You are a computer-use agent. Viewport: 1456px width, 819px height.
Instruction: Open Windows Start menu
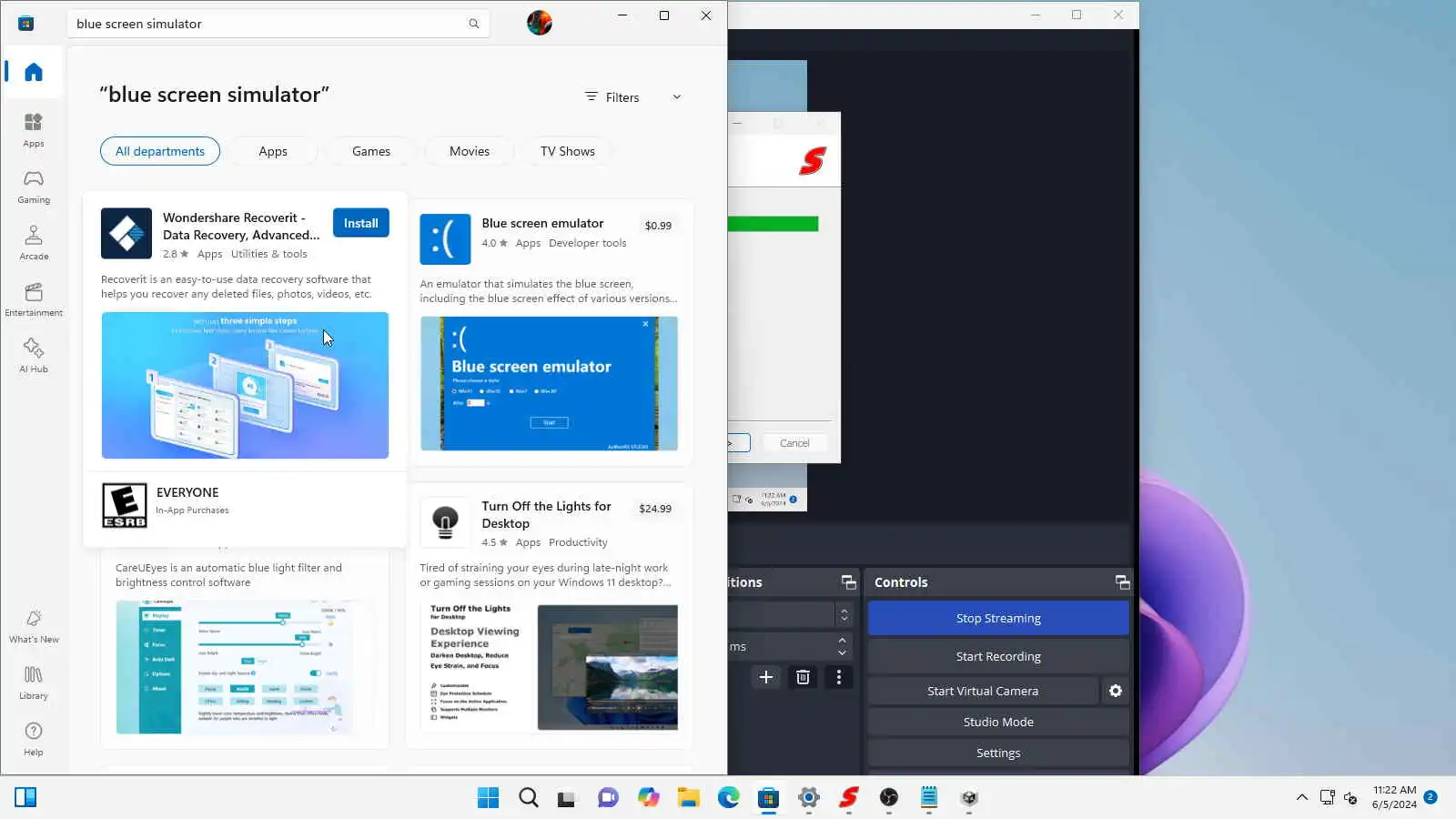tap(489, 798)
